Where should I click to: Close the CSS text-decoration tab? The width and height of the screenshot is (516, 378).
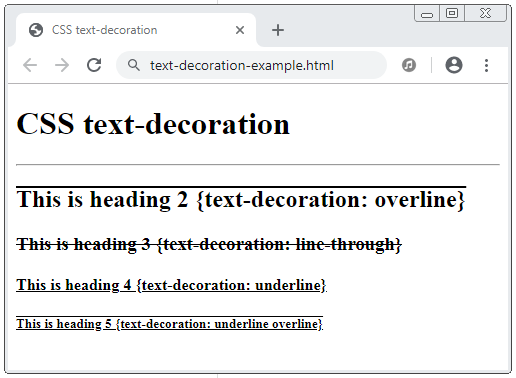pos(240,30)
